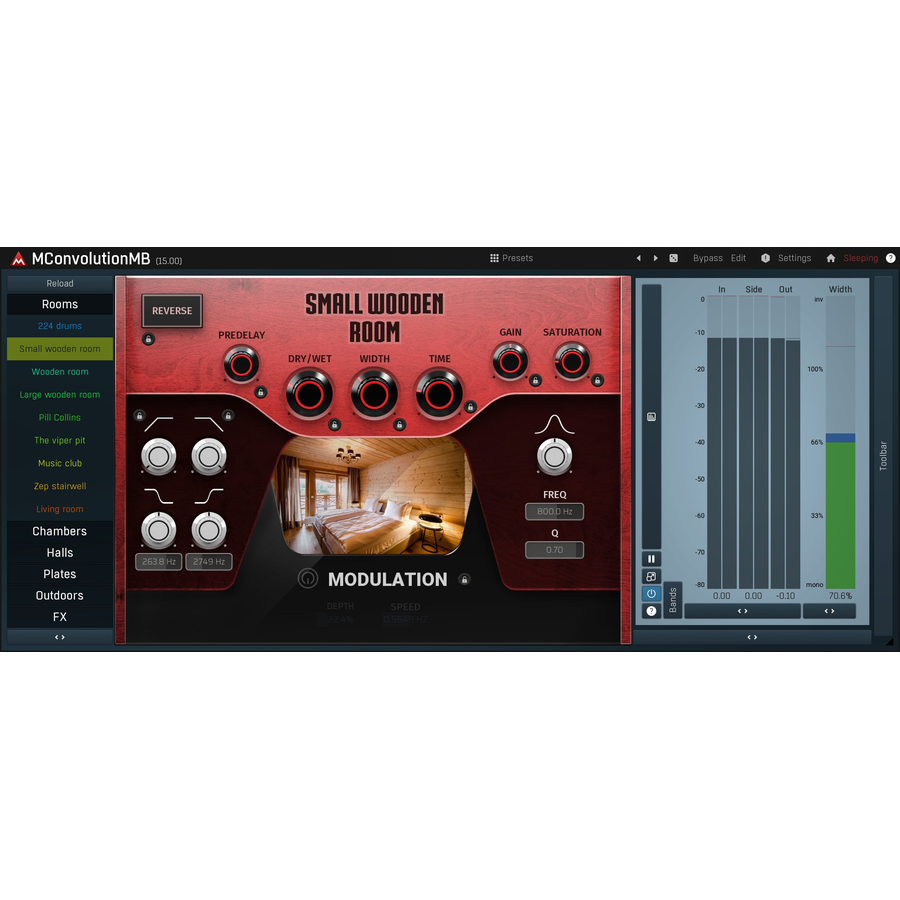Click the Time knob
Image resolution: width=900 pixels, height=900 pixels.
[x=439, y=394]
